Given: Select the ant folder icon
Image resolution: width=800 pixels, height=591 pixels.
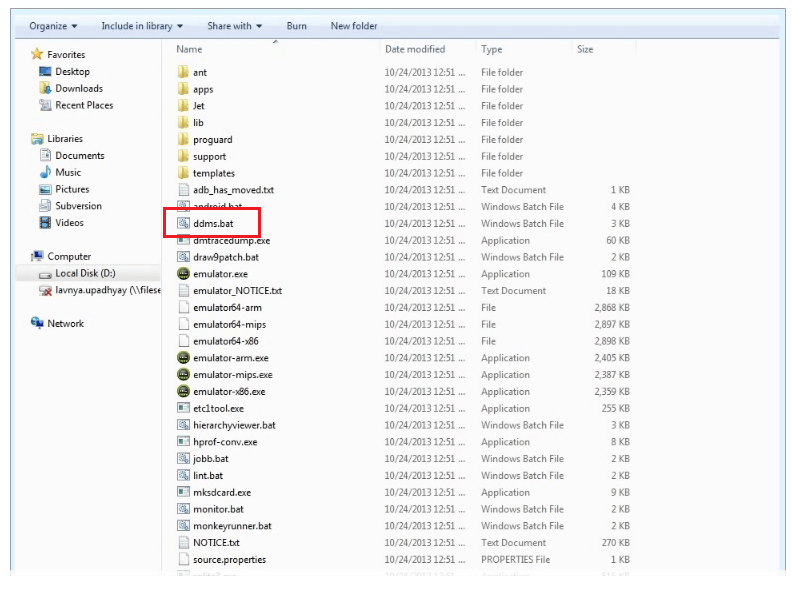Looking at the screenshot, I should coord(183,72).
